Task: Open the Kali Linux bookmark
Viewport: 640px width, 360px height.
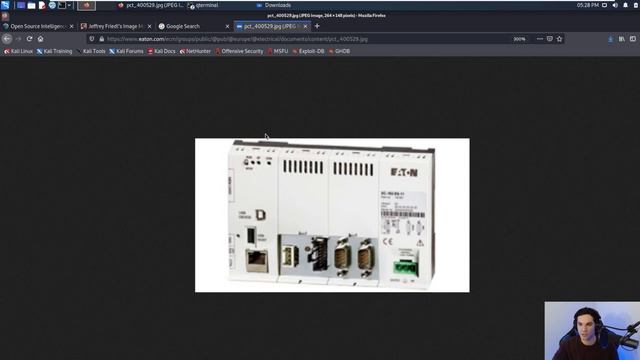Action: point(18,51)
